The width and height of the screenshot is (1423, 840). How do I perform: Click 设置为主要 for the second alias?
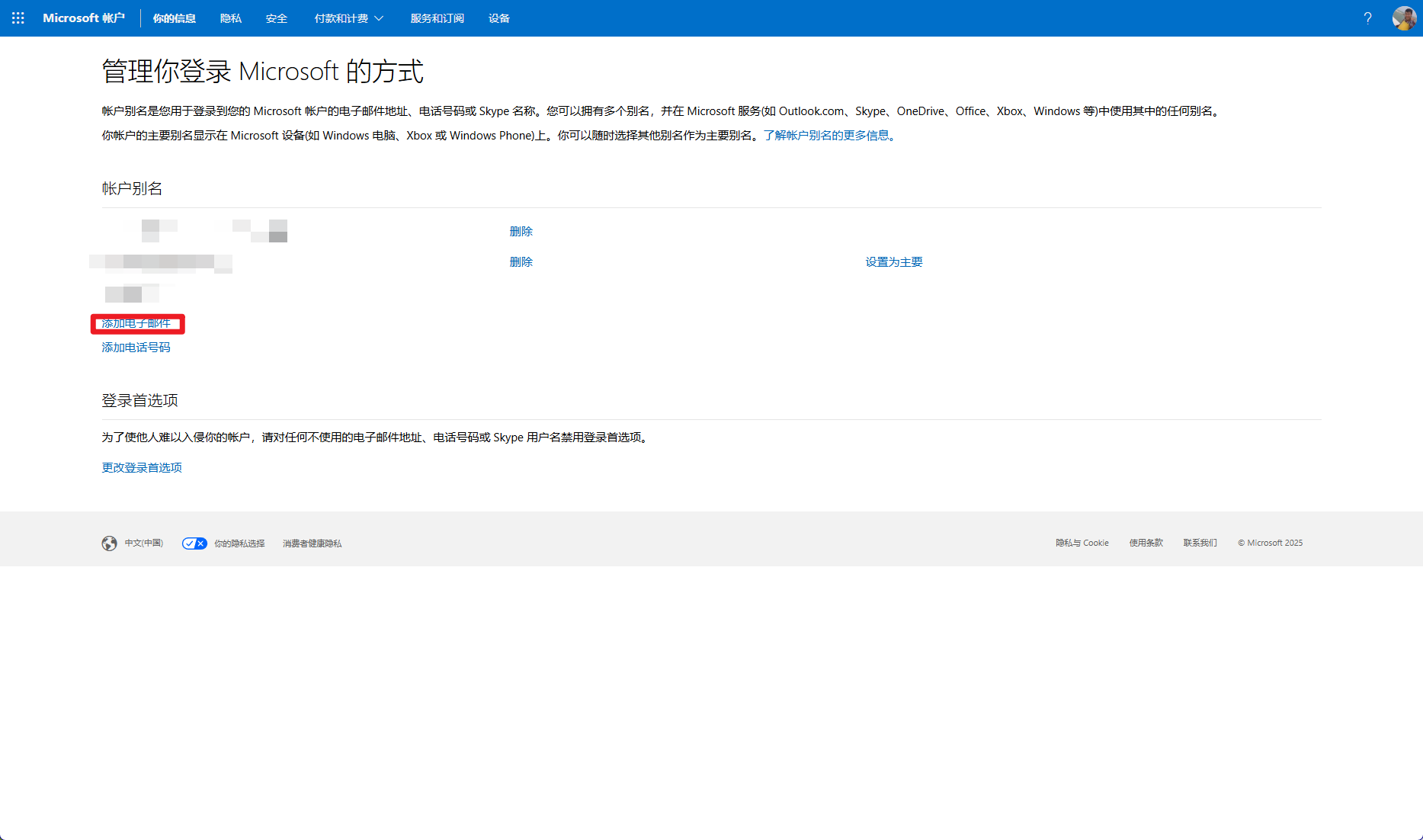pyautogui.click(x=893, y=261)
